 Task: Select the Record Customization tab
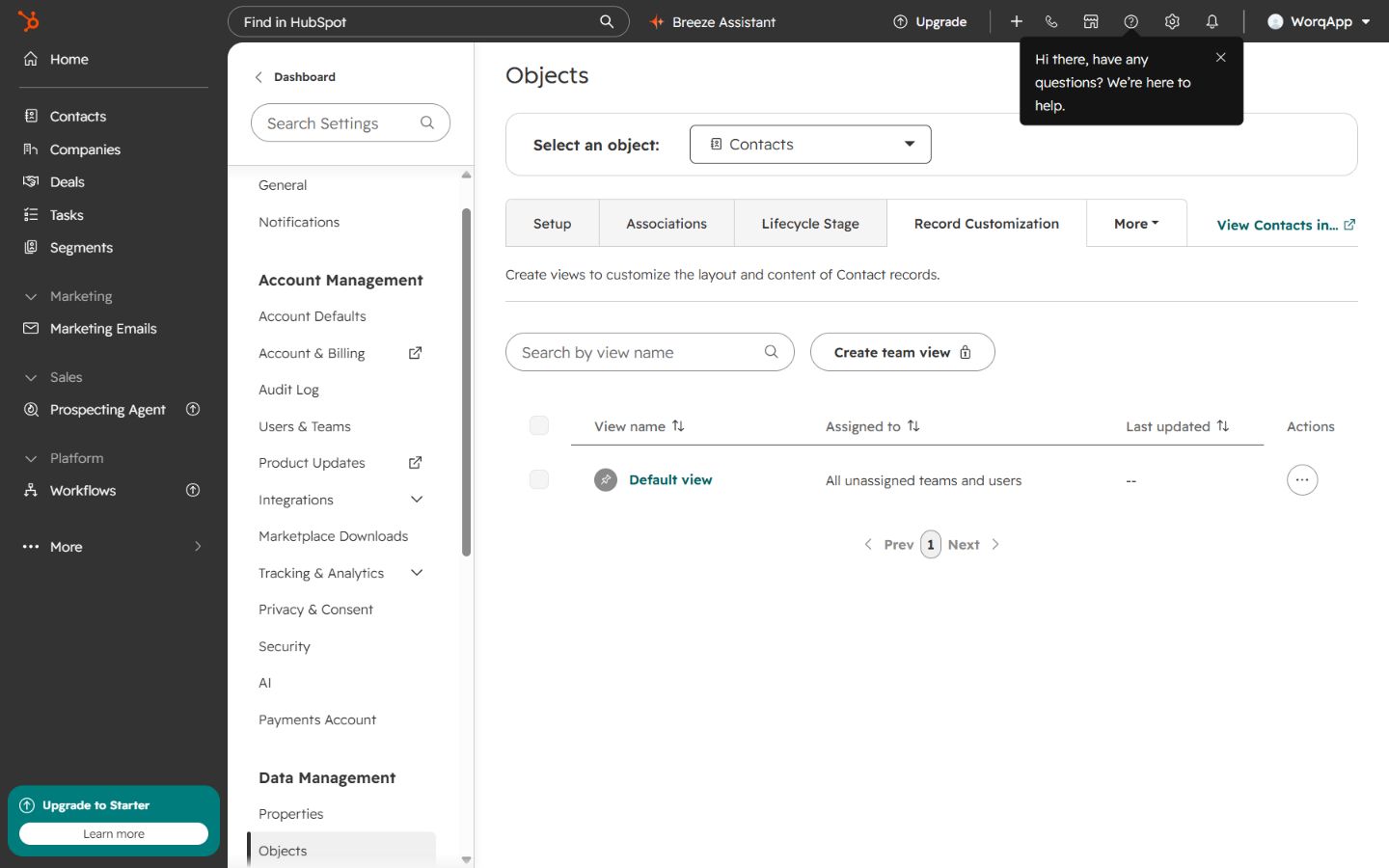coord(987,223)
